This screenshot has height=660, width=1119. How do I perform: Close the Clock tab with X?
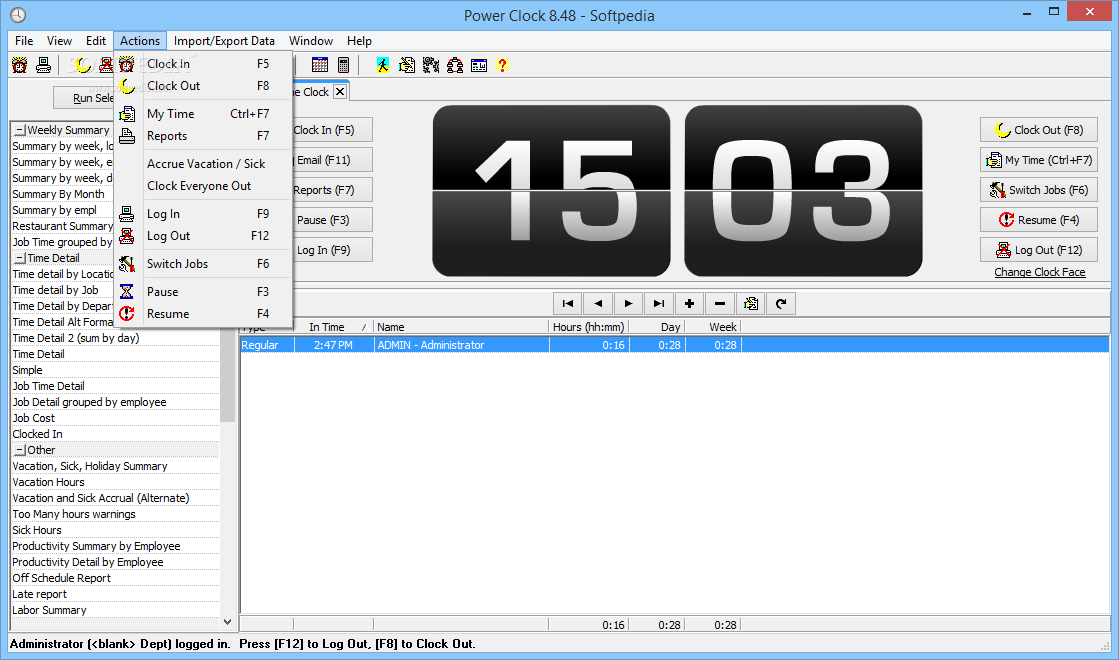[340, 91]
